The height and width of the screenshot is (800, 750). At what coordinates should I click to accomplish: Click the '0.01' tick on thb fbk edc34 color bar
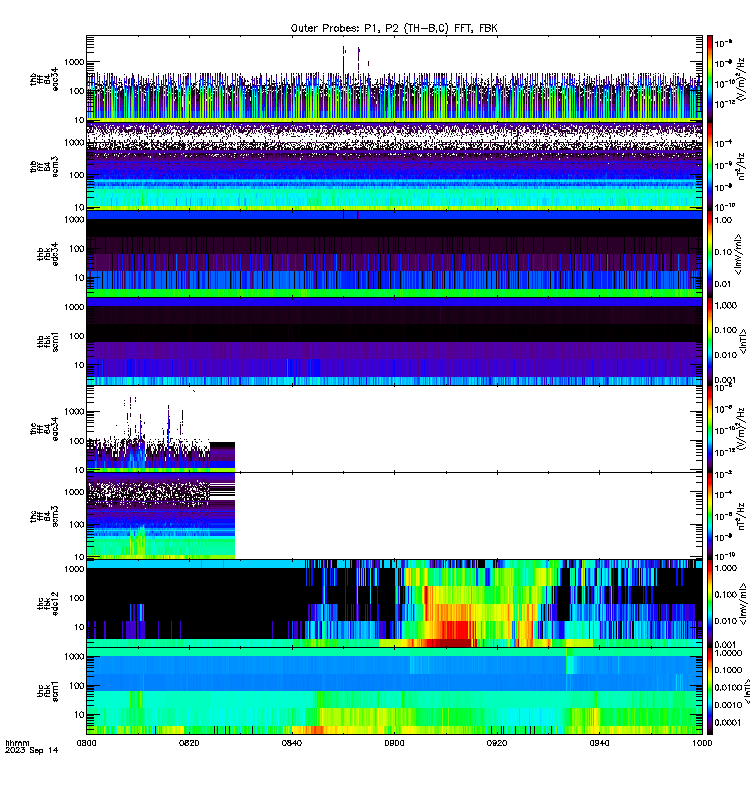pyautogui.click(x=723, y=284)
